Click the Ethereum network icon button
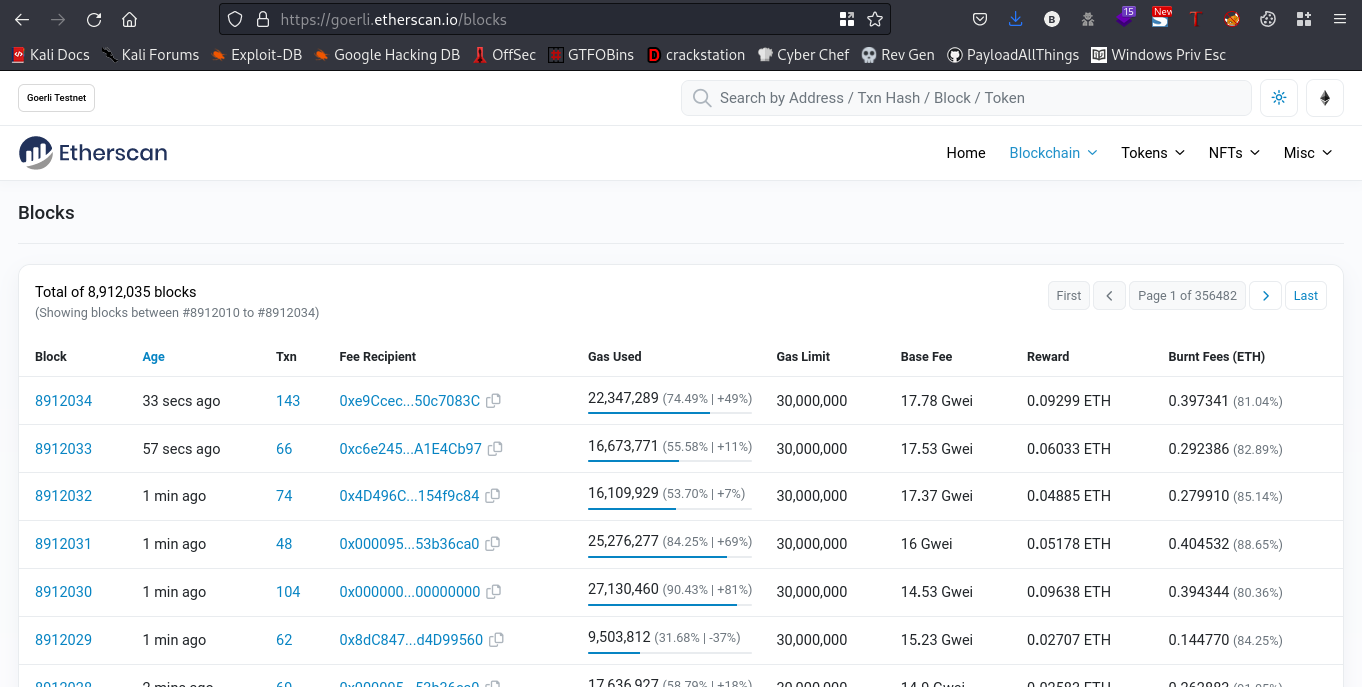This screenshot has width=1362, height=687. coord(1325,98)
